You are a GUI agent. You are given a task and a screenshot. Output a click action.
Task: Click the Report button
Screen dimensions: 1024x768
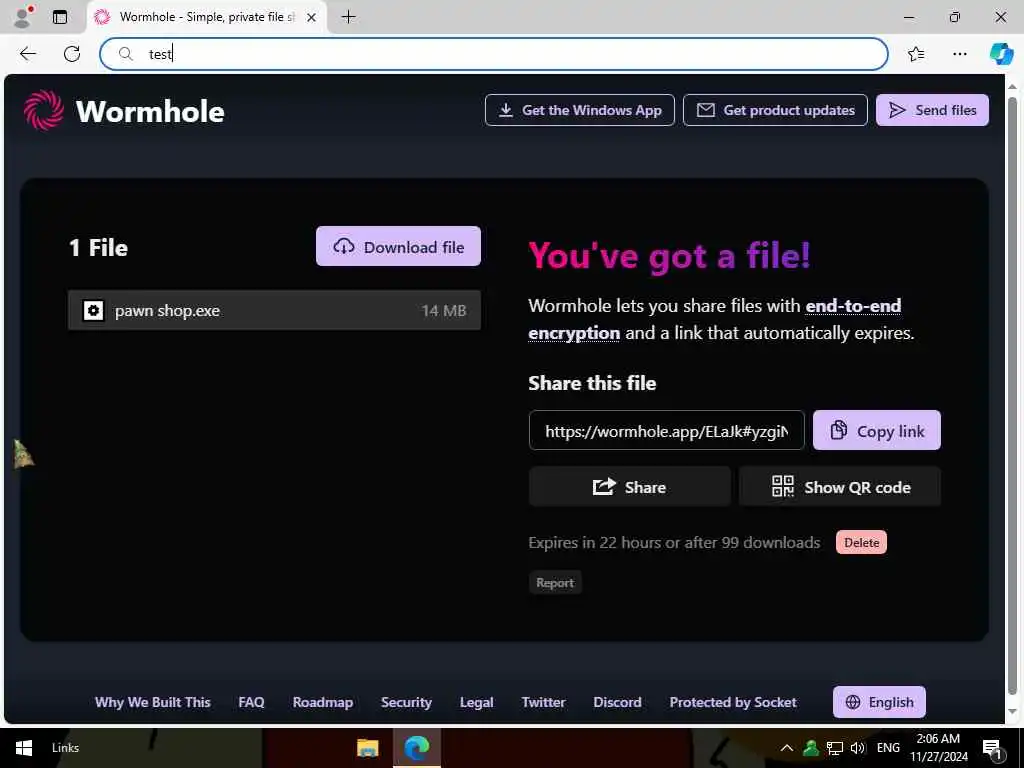(x=555, y=583)
